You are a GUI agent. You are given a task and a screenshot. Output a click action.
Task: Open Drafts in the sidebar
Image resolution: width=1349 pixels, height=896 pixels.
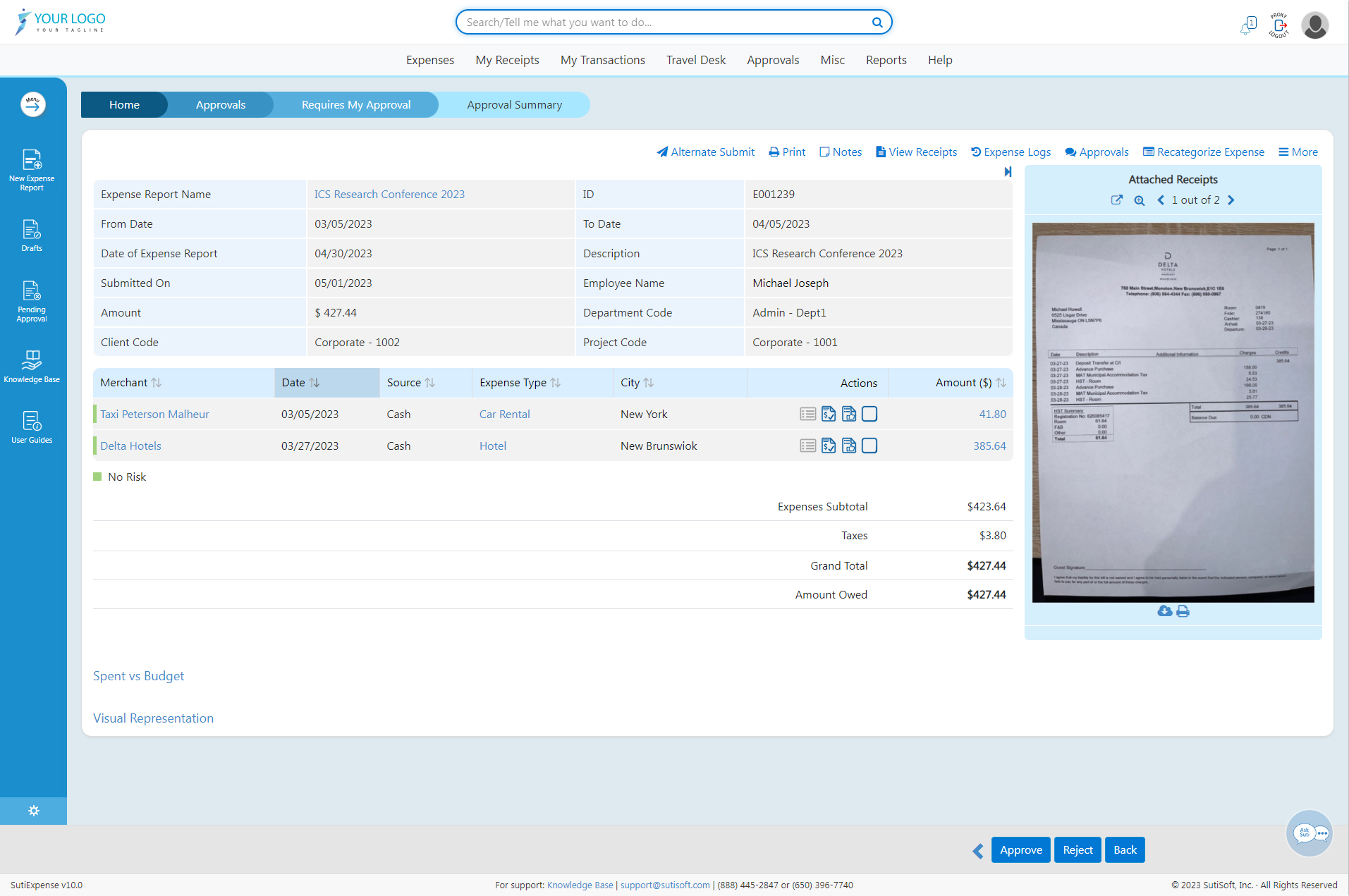click(32, 235)
